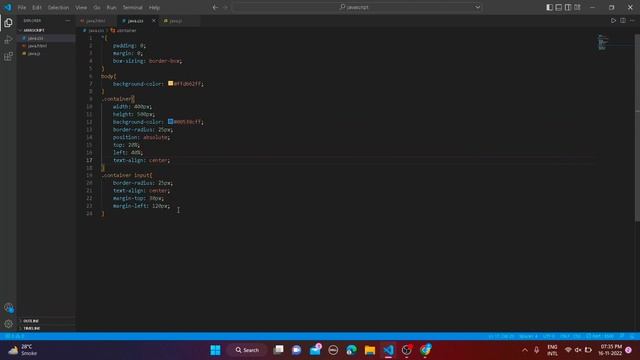Open the Explorer view in activity bar
640x360 pixels.
8,23
